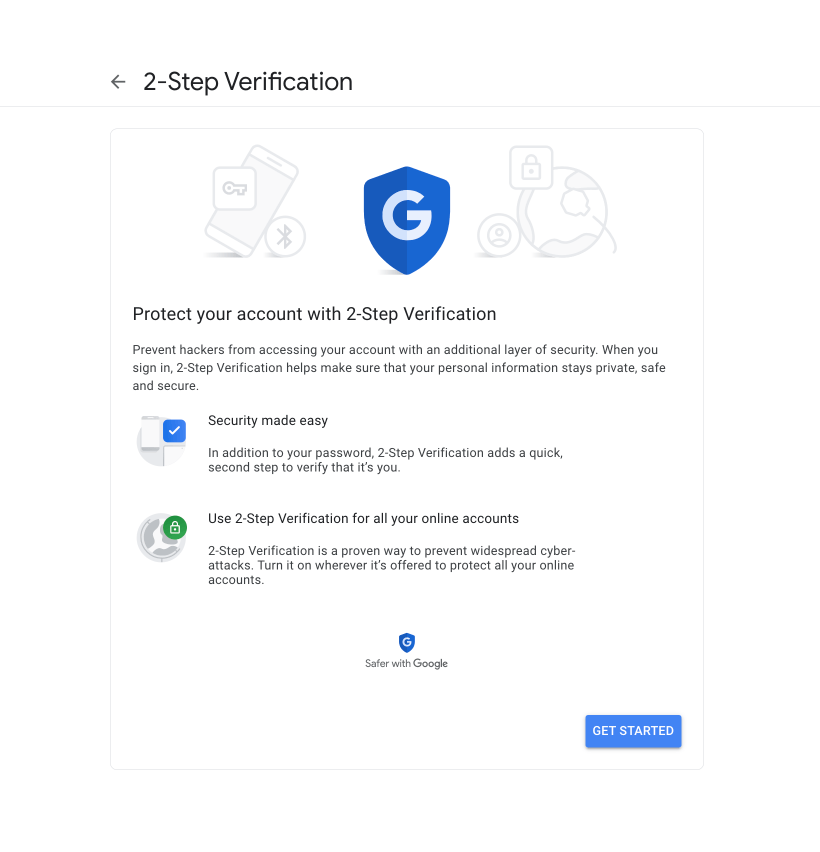Open details under Protect your account heading

point(314,314)
